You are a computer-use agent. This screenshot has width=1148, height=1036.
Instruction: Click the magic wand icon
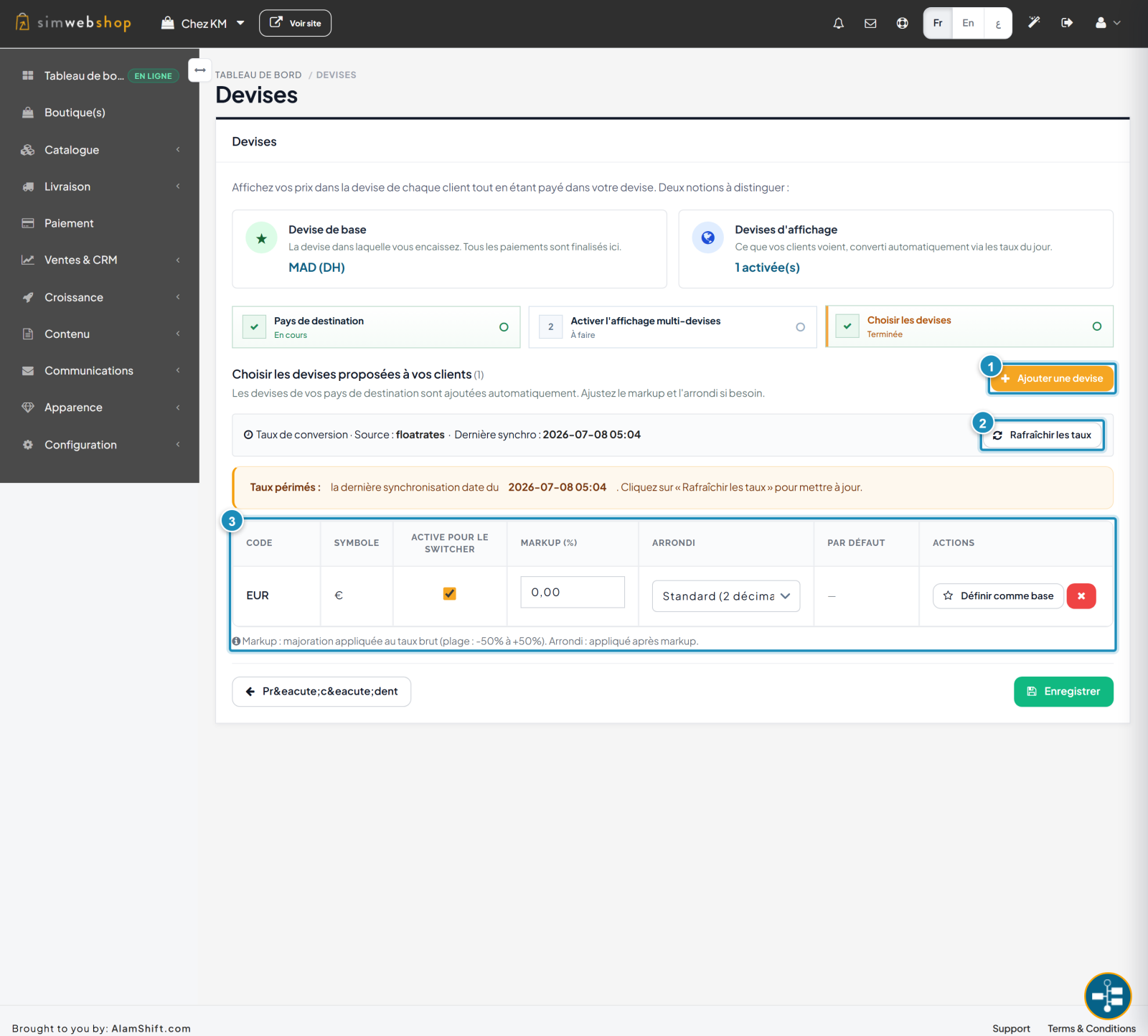pyautogui.click(x=1034, y=23)
